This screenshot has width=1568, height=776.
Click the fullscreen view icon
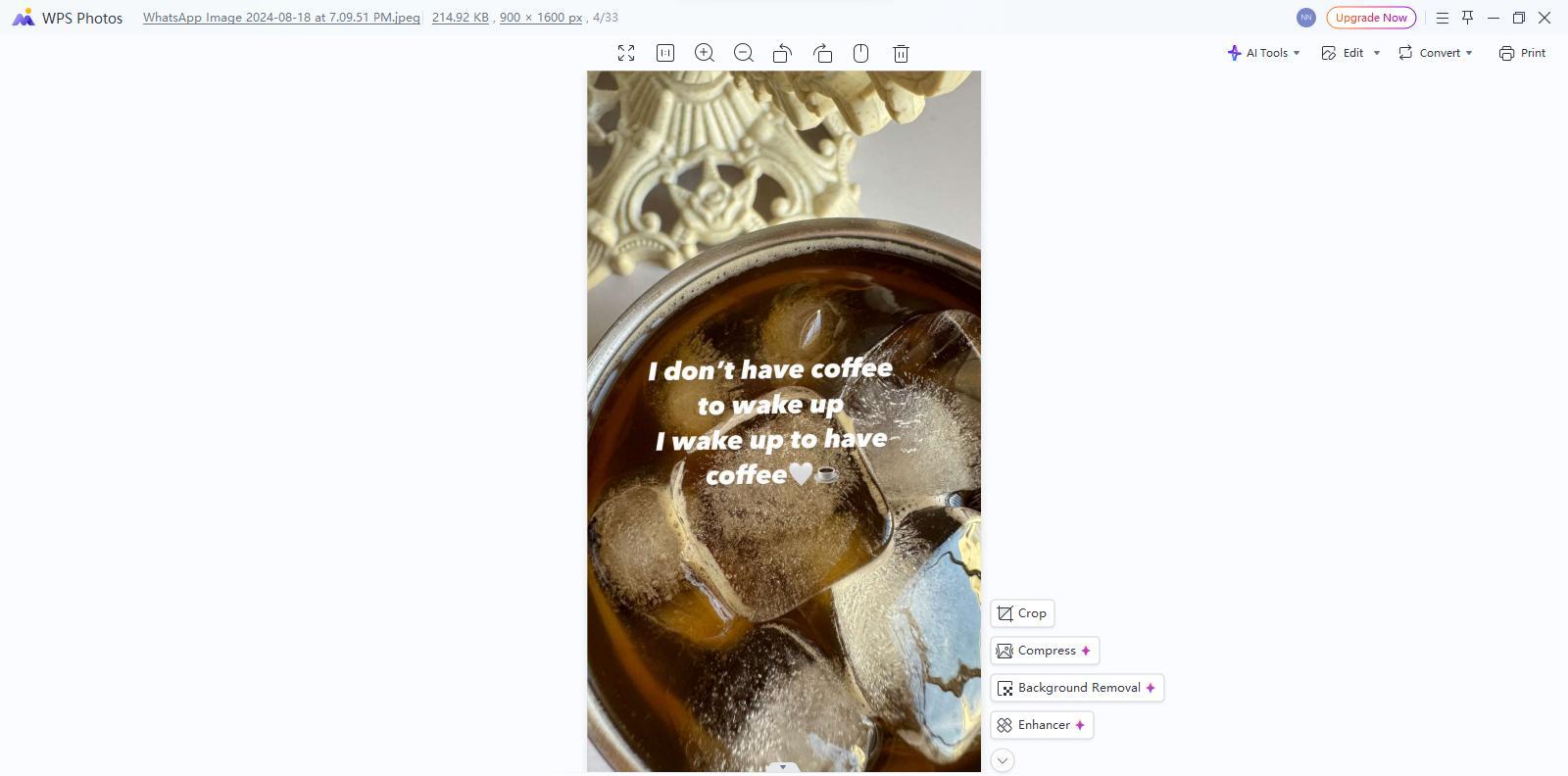click(x=626, y=53)
